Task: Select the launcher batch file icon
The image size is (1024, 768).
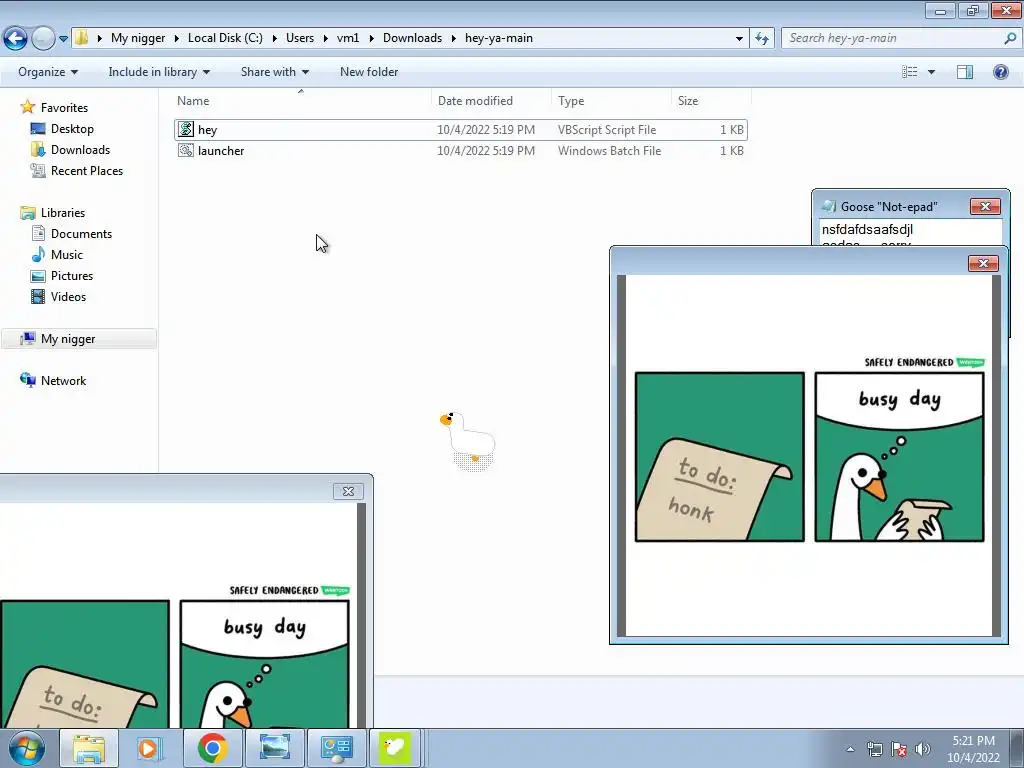Action: coord(186,150)
